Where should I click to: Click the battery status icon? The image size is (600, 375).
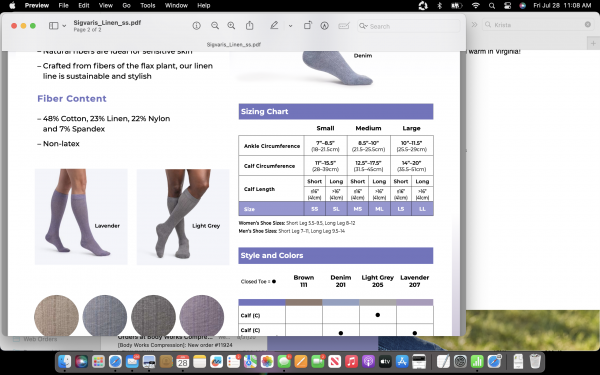(457, 5)
